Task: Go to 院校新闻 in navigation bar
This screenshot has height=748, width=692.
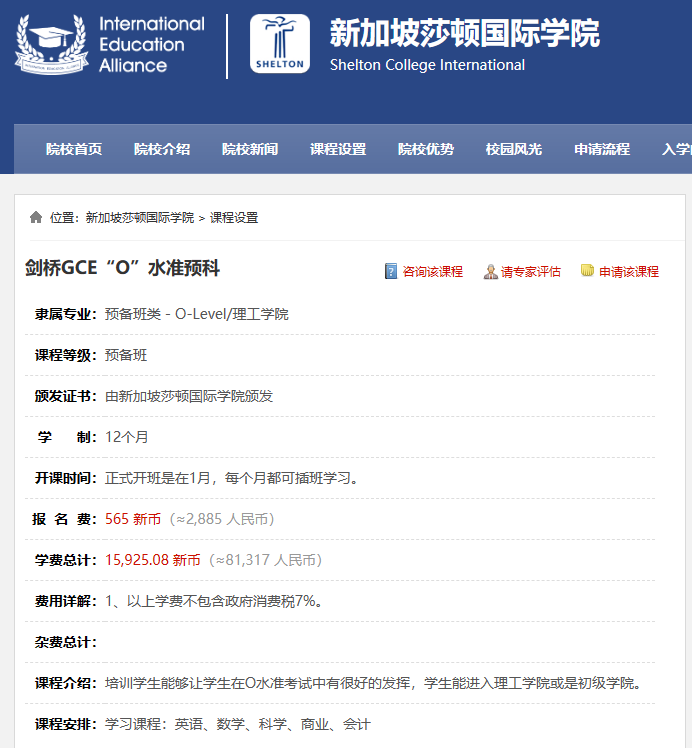Action: 250,149
